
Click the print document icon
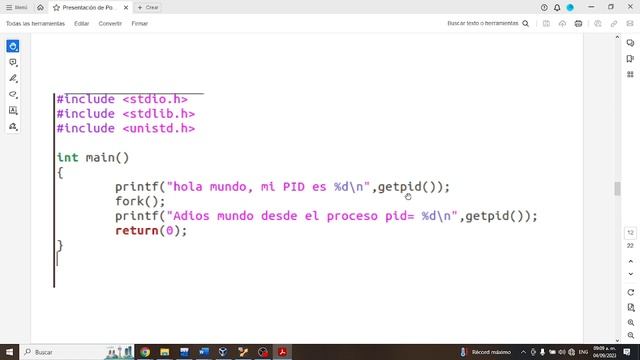[578, 24]
